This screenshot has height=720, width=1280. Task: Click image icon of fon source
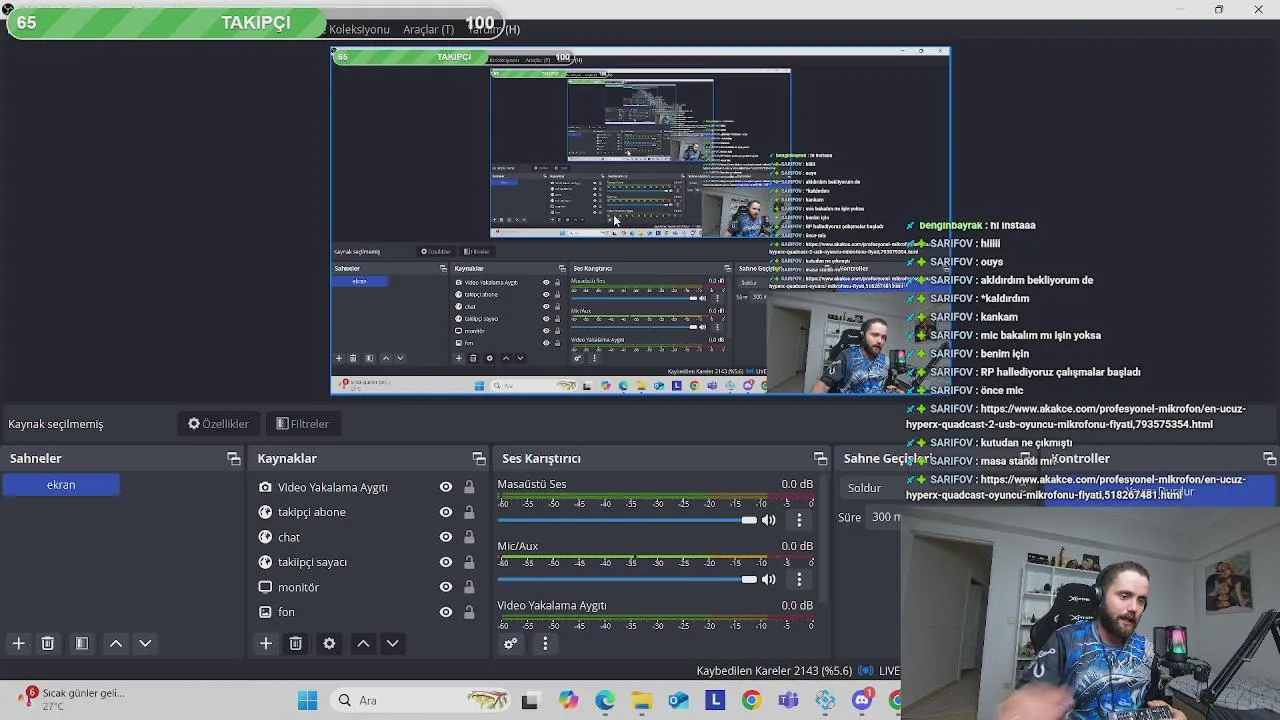(265, 612)
